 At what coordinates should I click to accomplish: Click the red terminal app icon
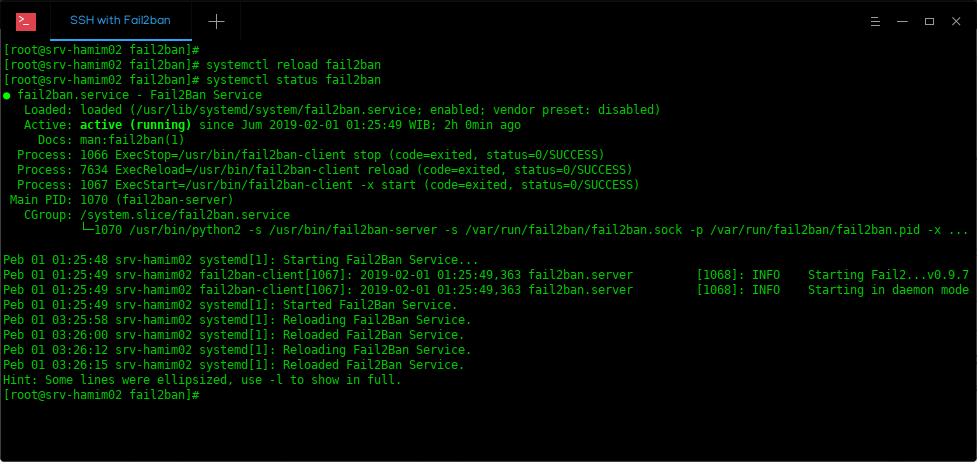[x=26, y=21]
